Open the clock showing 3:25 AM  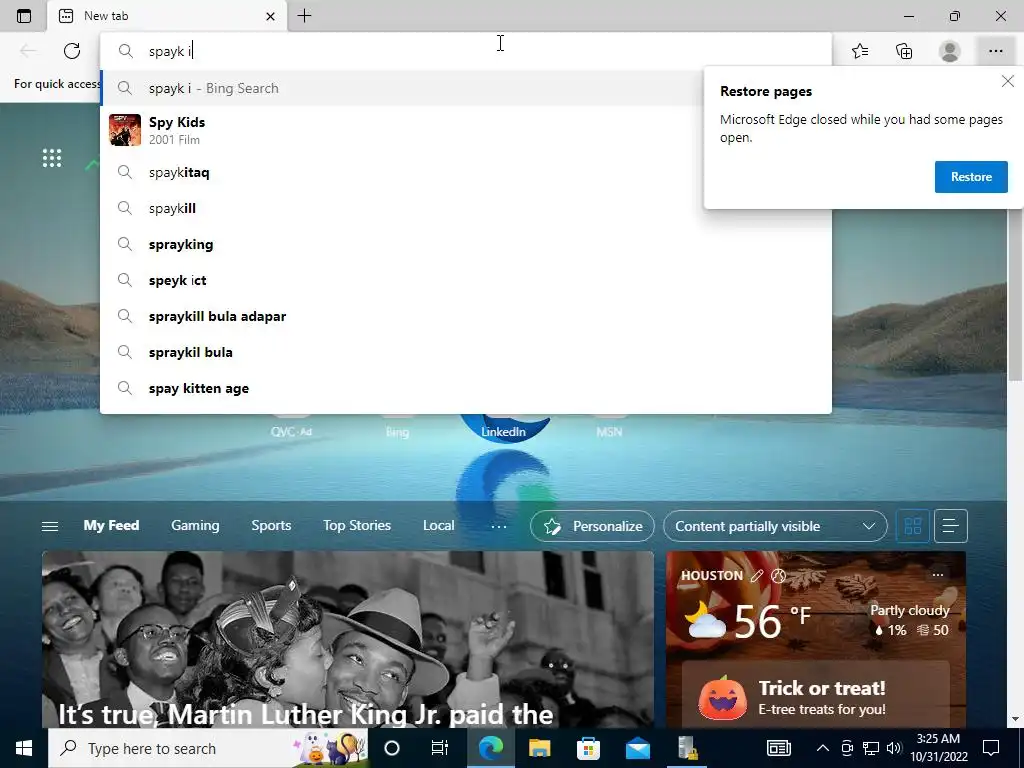(x=938, y=748)
